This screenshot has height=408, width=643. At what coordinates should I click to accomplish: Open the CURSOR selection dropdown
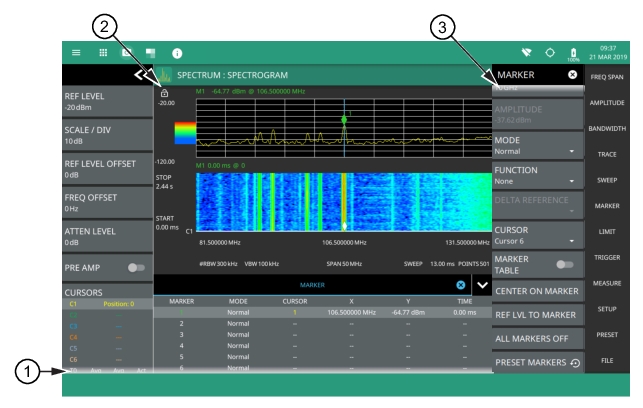533,235
